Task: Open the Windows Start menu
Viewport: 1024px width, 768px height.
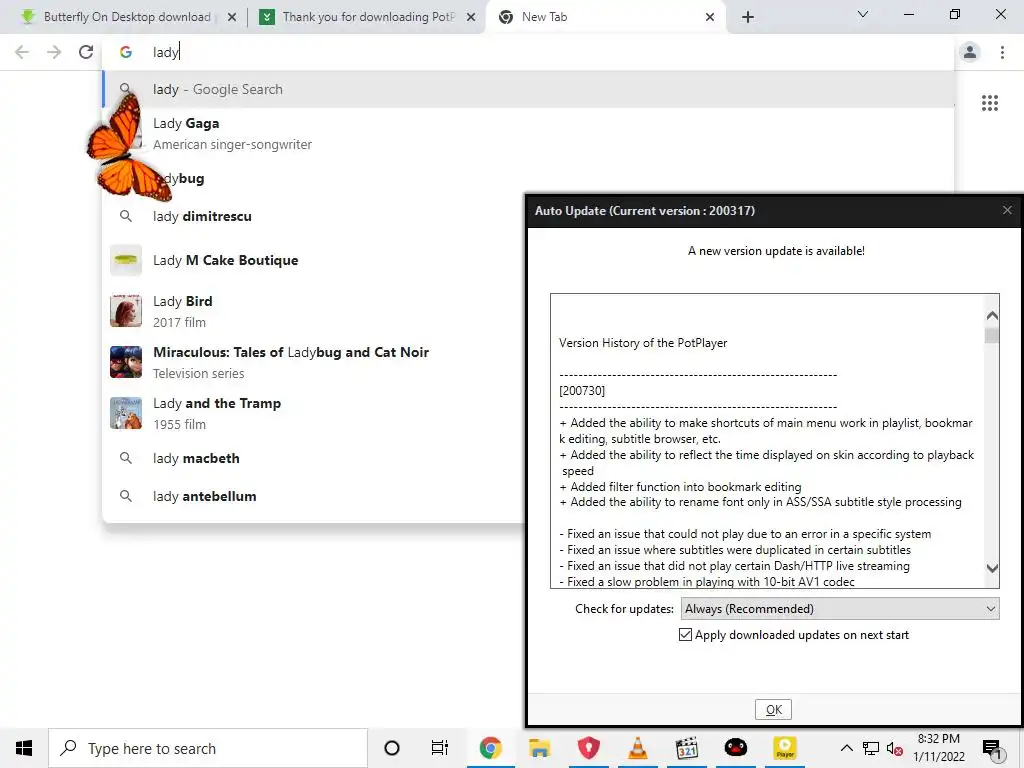Action: click(x=24, y=748)
